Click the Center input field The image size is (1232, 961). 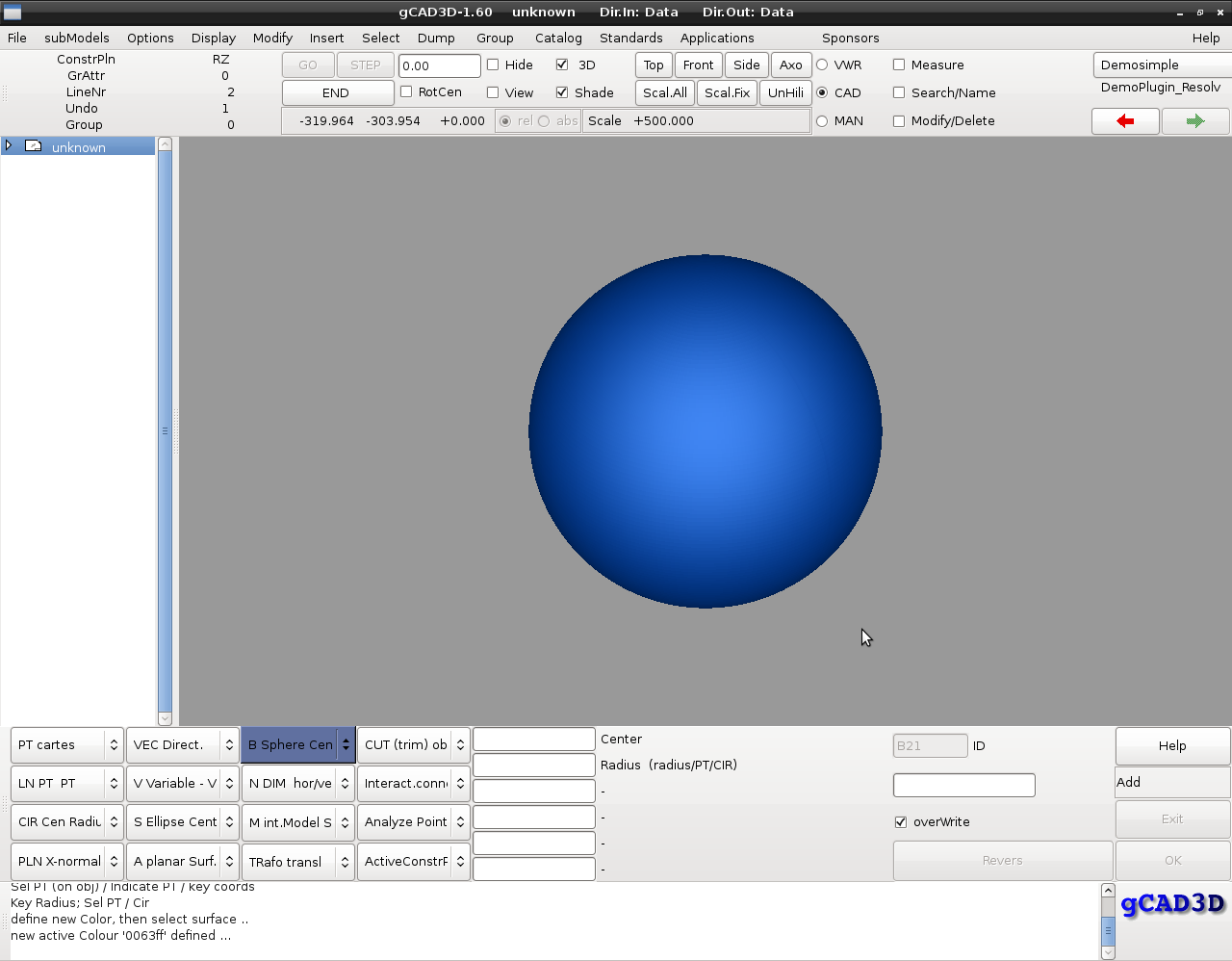point(534,739)
